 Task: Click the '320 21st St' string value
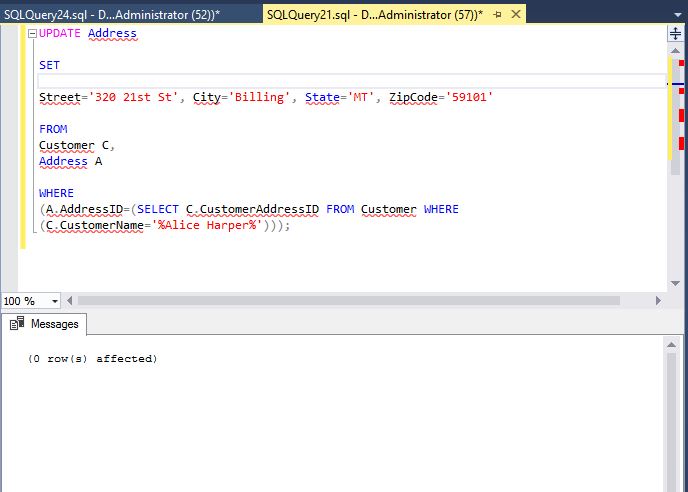click(136, 97)
